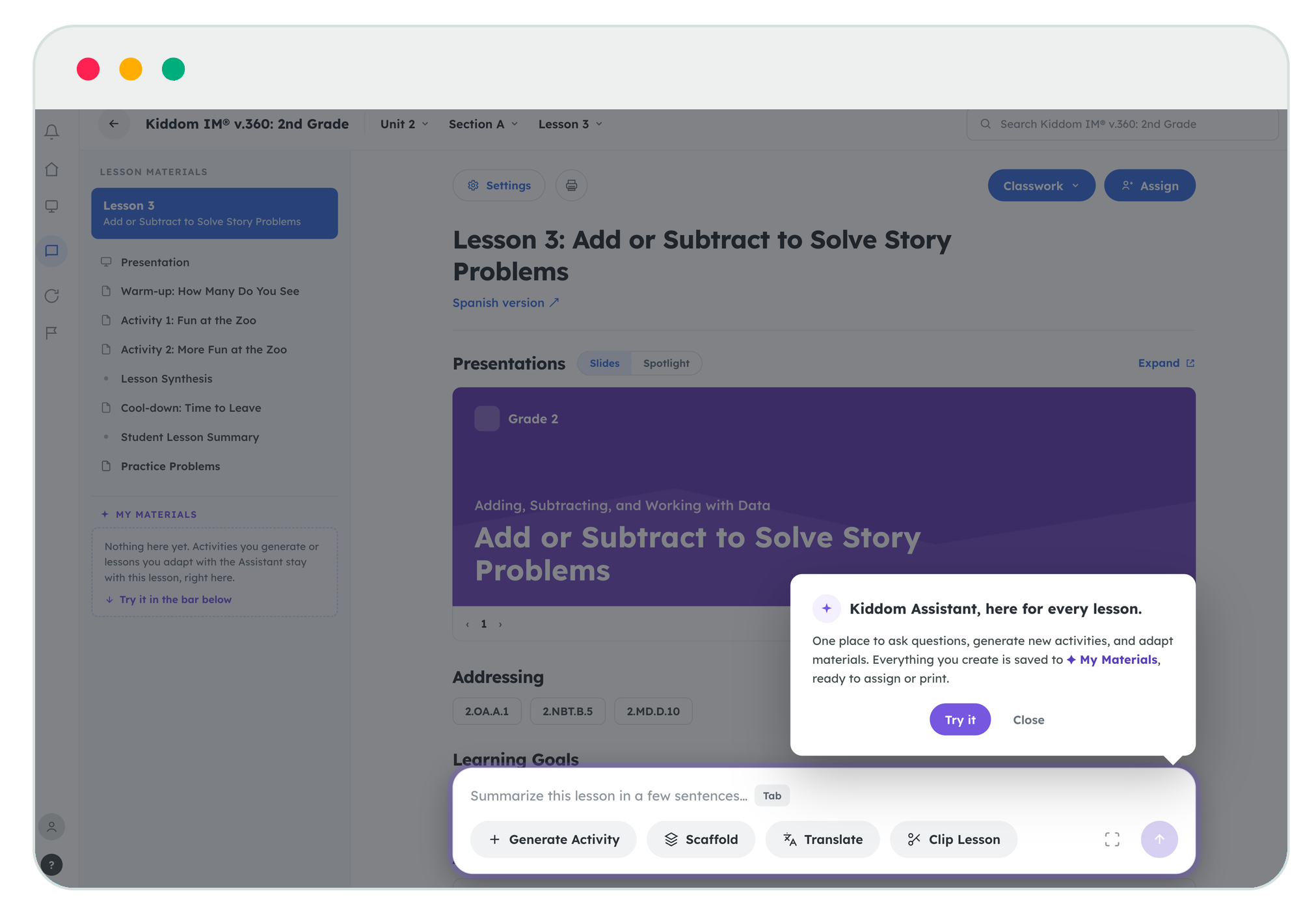Click the Generate Activity button
This screenshot has width=1316, height=917.
click(x=553, y=839)
